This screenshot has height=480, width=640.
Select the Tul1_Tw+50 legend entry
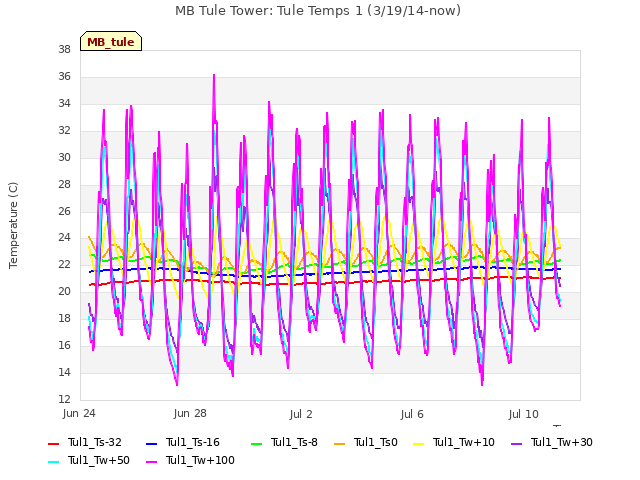pos(89,460)
